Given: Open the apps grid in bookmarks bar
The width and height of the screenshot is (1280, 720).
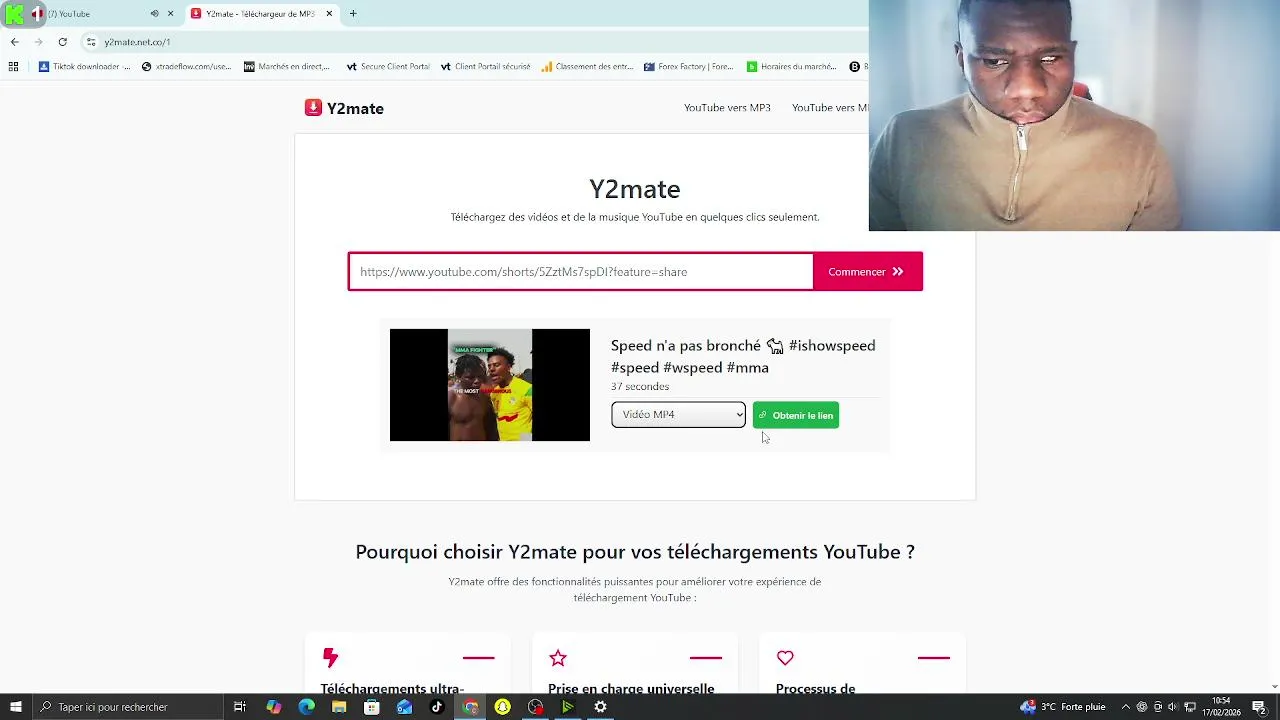Looking at the screenshot, I should pyautogui.click(x=13, y=67).
